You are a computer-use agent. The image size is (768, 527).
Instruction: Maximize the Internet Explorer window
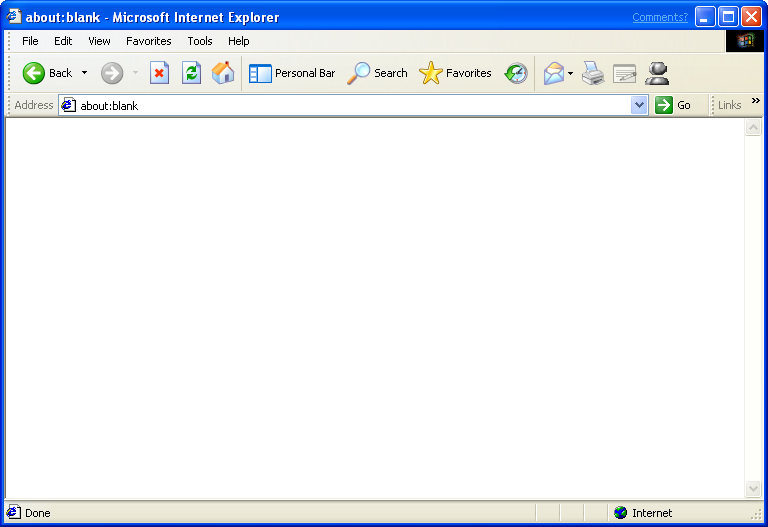point(728,17)
